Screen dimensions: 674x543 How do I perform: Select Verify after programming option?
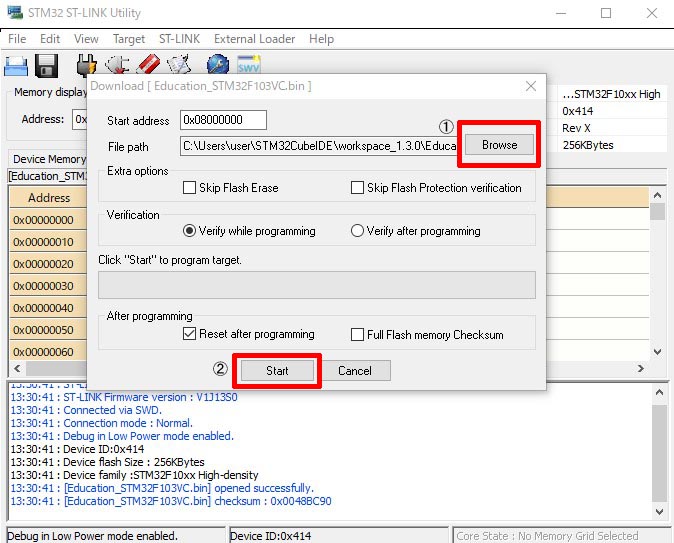357,231
